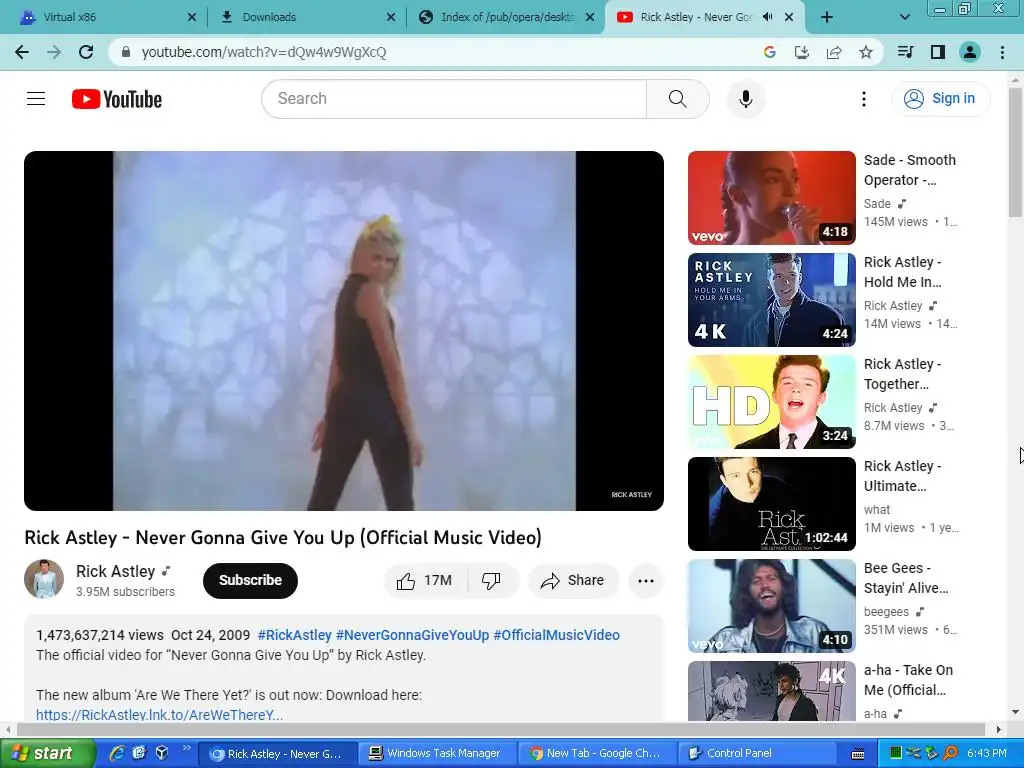Open tab search dropdown arrow
Image resolution: width=1024 pixels, height=768 pixels.
(904, 17)
